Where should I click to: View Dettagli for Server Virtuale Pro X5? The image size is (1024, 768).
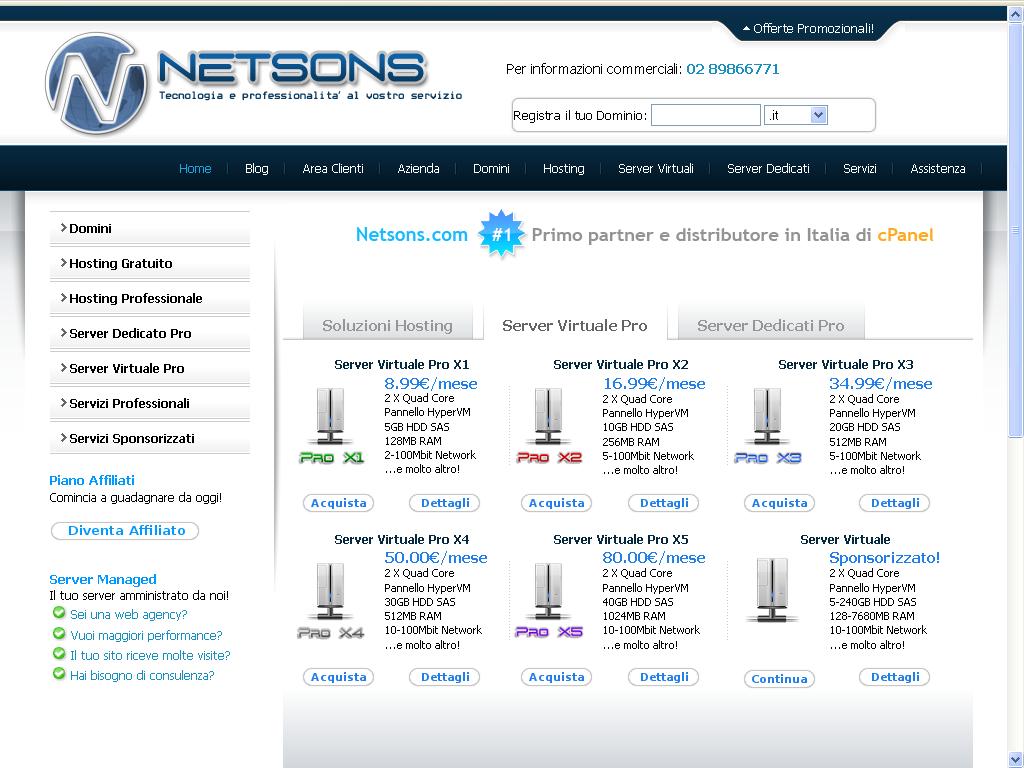(x=664, y=677)
